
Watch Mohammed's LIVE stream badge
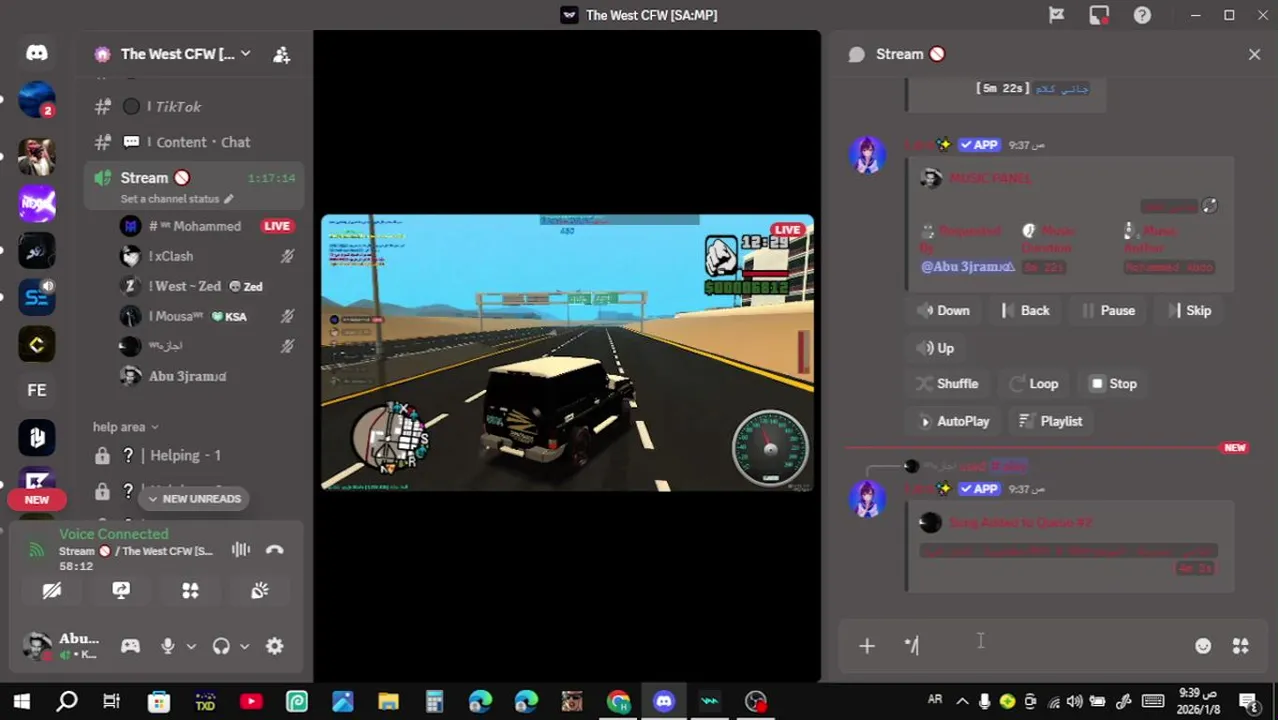pyautogui.click(x=277, y=226)
